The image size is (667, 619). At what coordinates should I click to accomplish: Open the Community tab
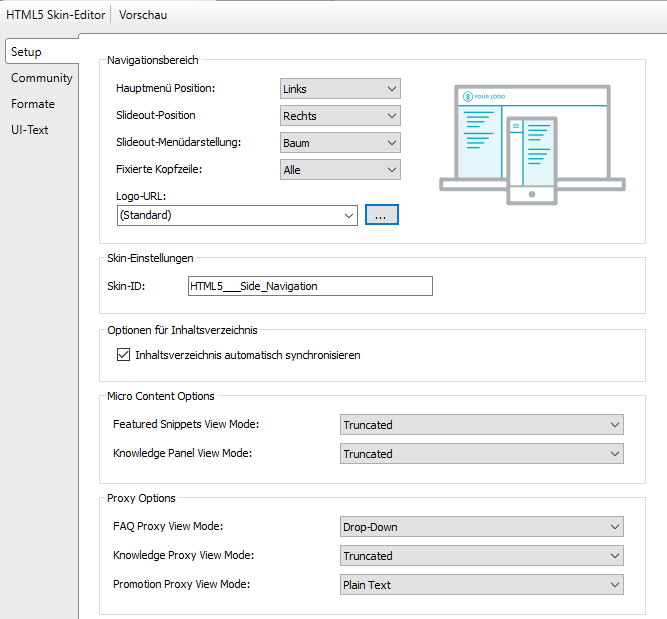pyautogui.click(x=42, y=78)
